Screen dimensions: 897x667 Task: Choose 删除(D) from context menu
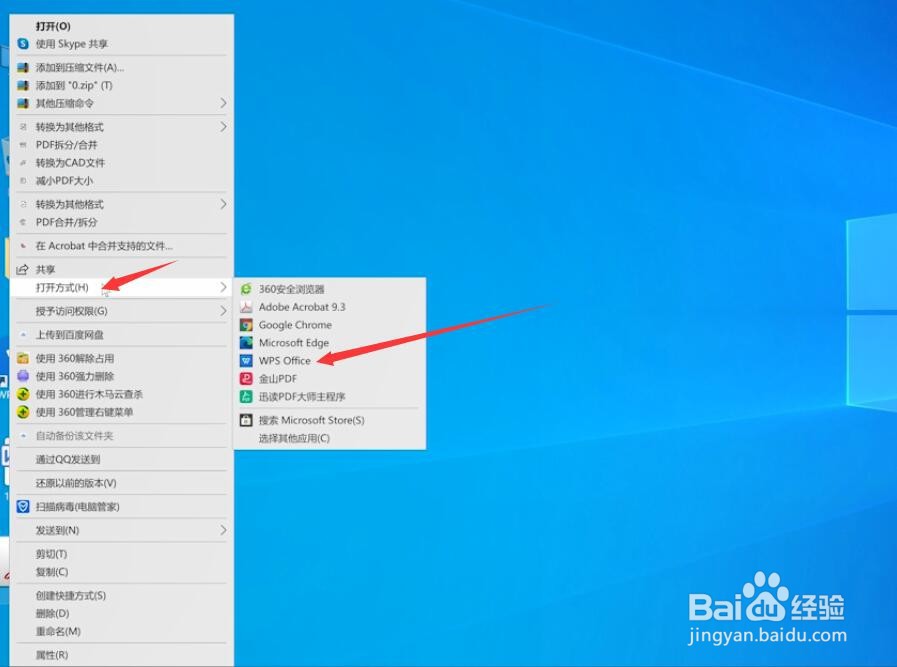click(121, 613)
